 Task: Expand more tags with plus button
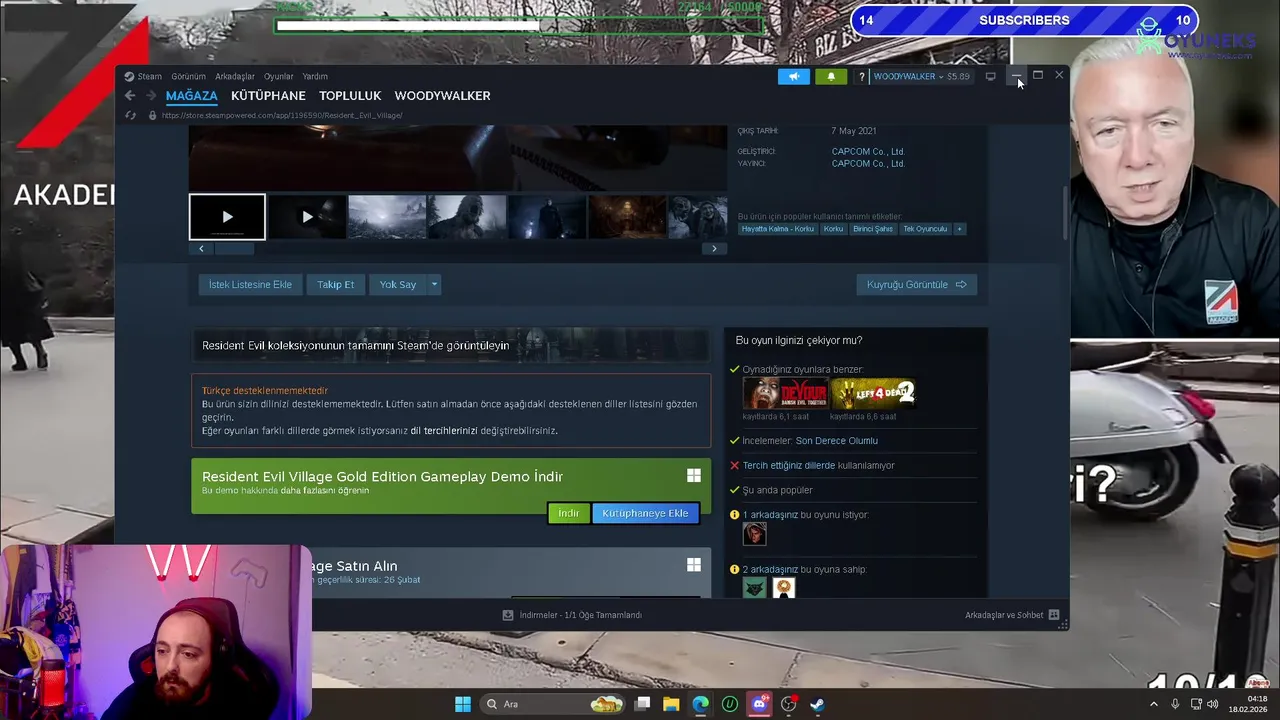[x=959, y=229]
